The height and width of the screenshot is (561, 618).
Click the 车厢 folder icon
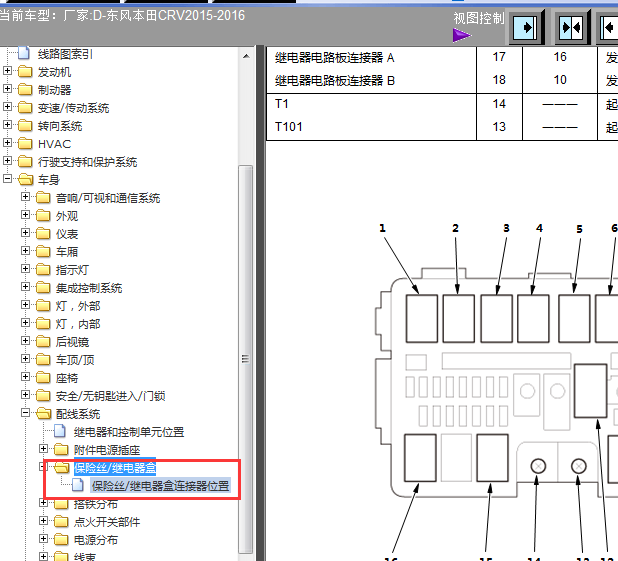(43, 251)
